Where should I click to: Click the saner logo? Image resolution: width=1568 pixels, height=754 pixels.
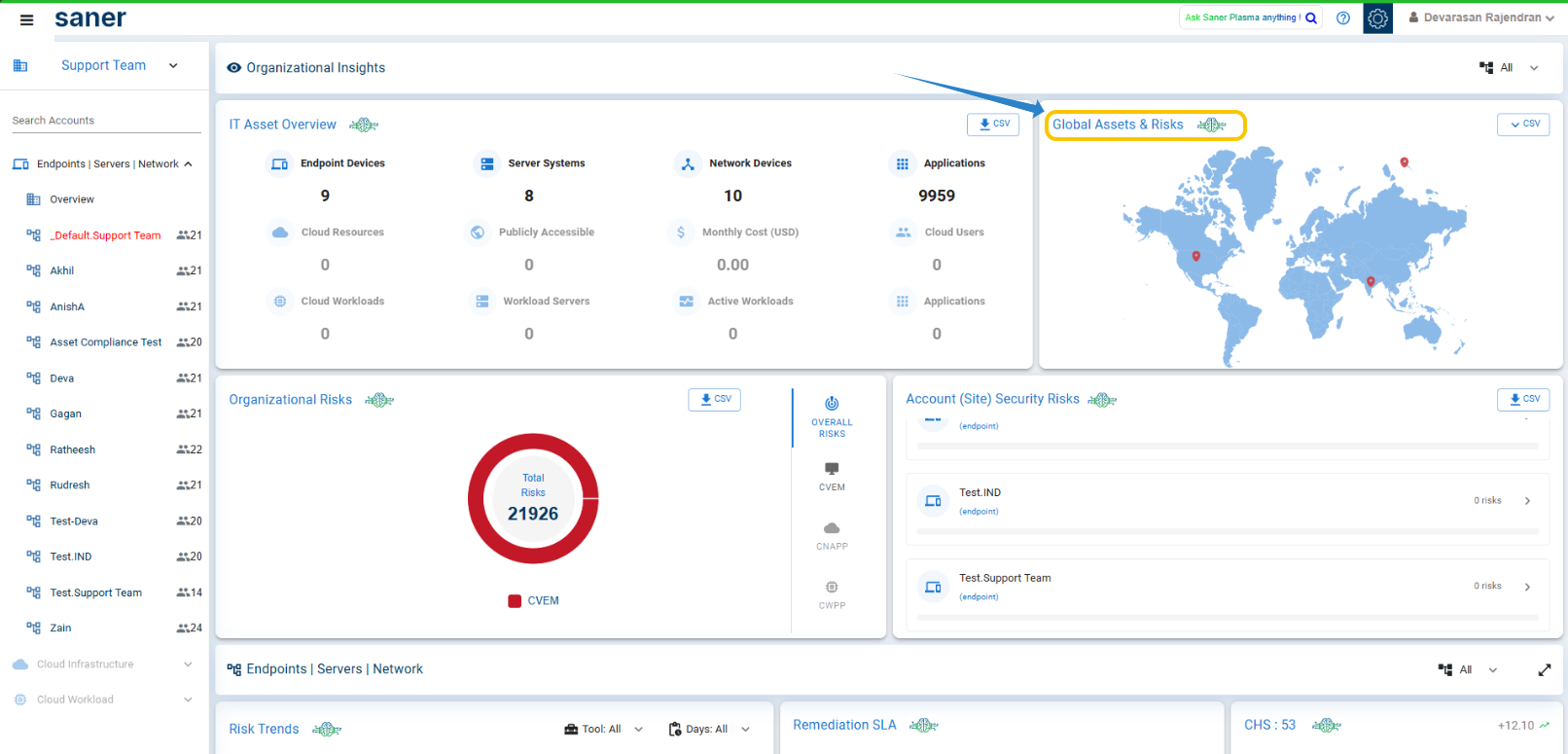click(90, 18)
